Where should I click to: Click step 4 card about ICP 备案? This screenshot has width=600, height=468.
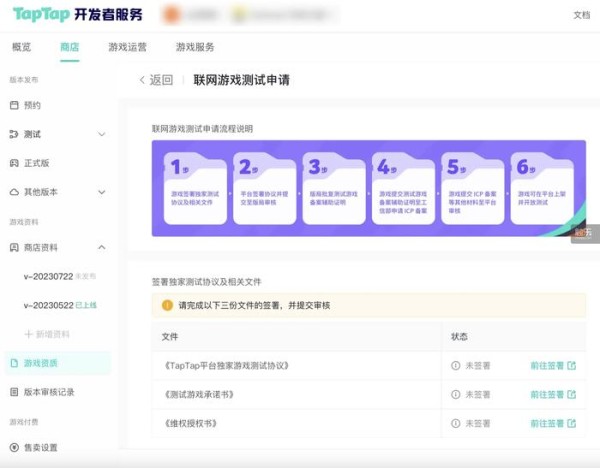click(x=403, y=189)
